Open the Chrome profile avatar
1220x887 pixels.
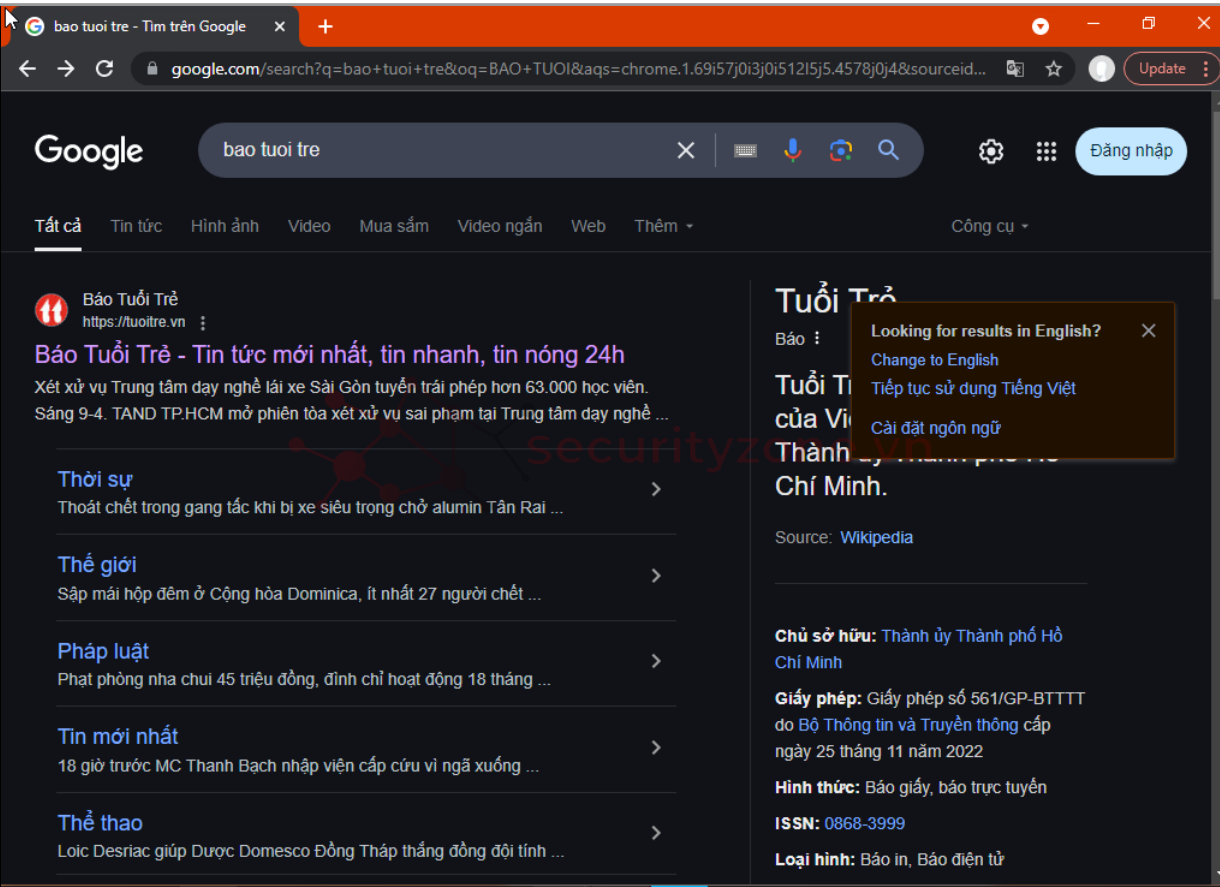(1101, 69)
